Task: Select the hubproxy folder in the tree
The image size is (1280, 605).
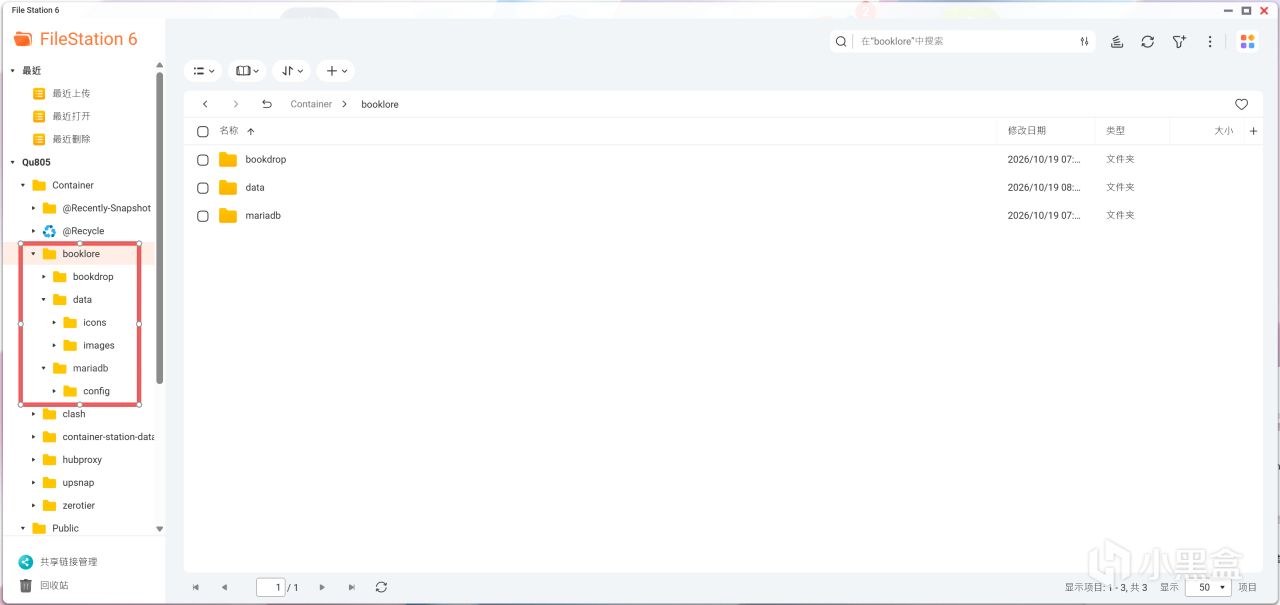Action: pyautogui.click(x=82, y=460)
